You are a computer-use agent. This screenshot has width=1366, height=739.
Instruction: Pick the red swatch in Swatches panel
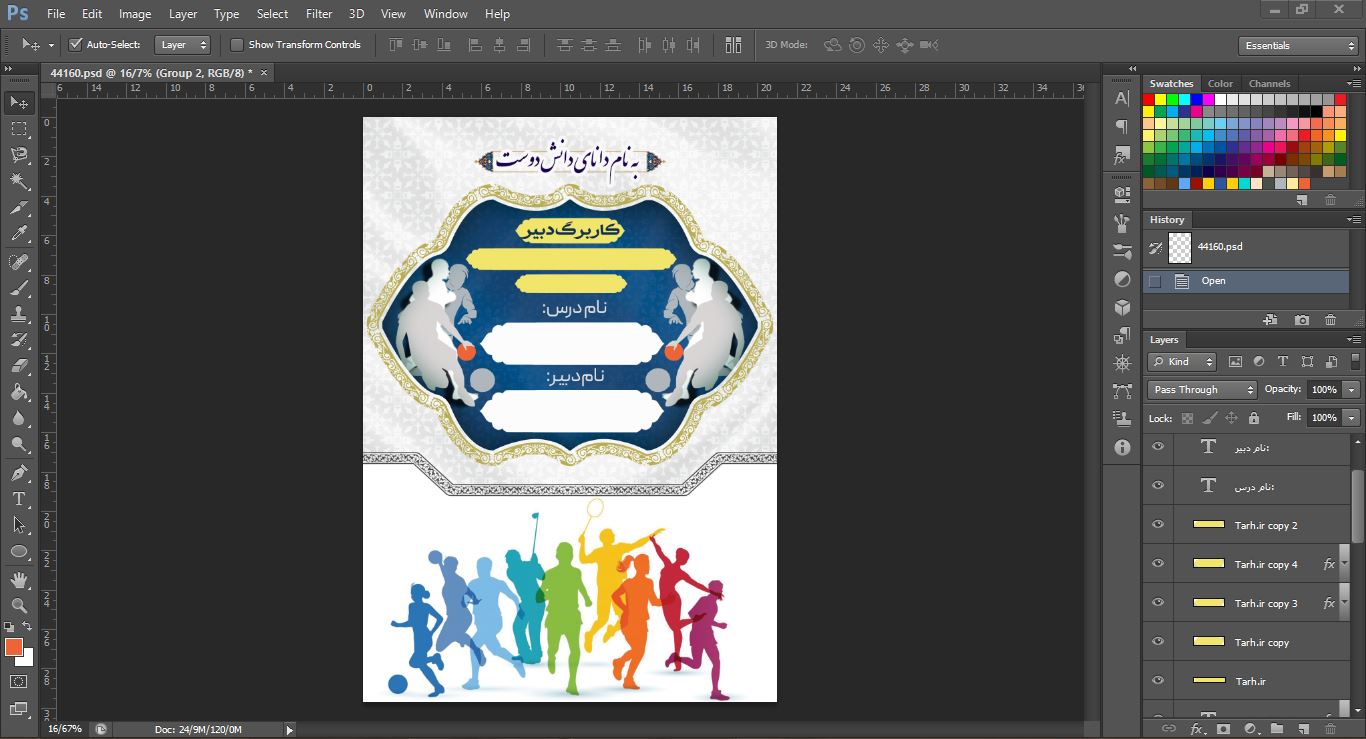coord(1149,99)
